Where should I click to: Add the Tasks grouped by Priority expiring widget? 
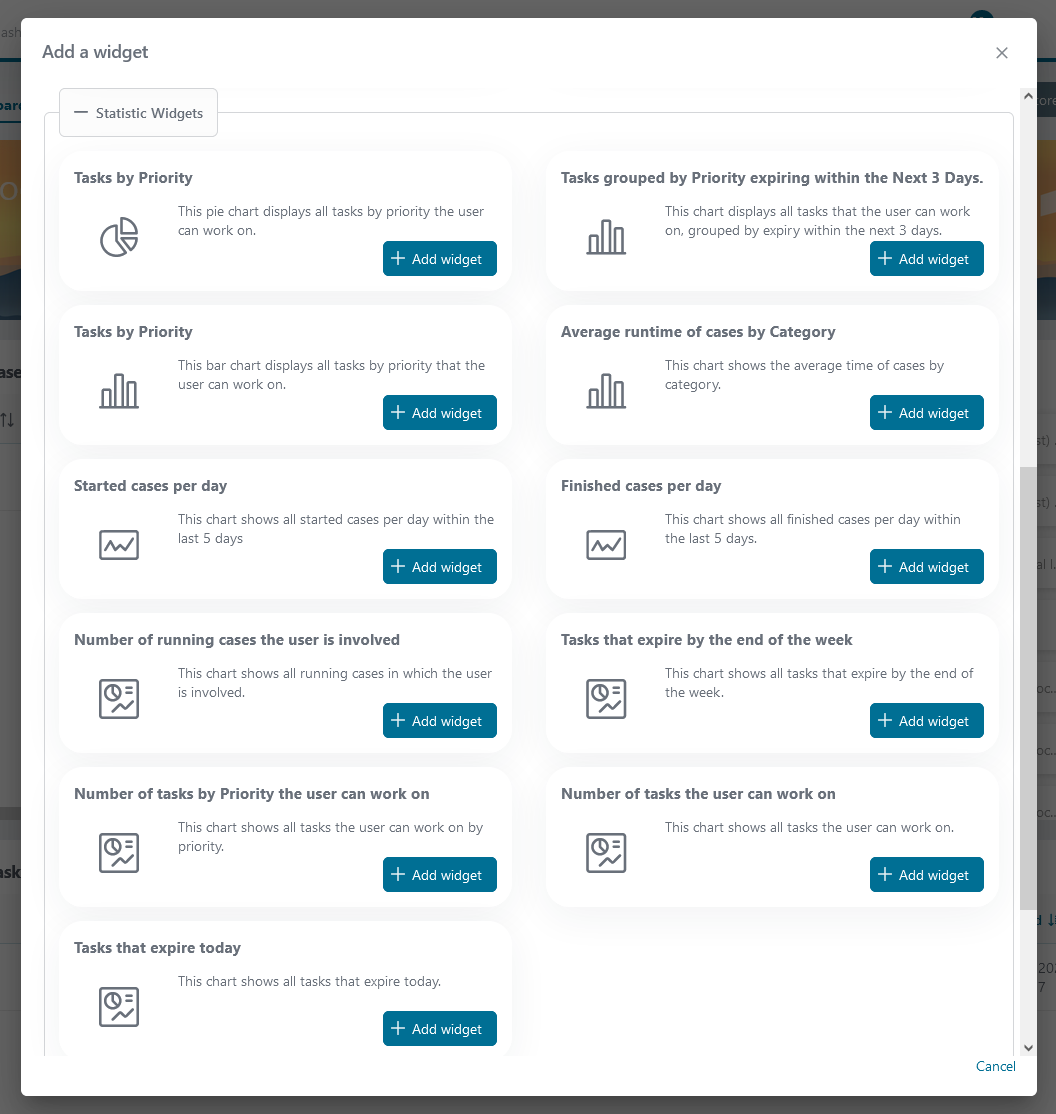927,259
